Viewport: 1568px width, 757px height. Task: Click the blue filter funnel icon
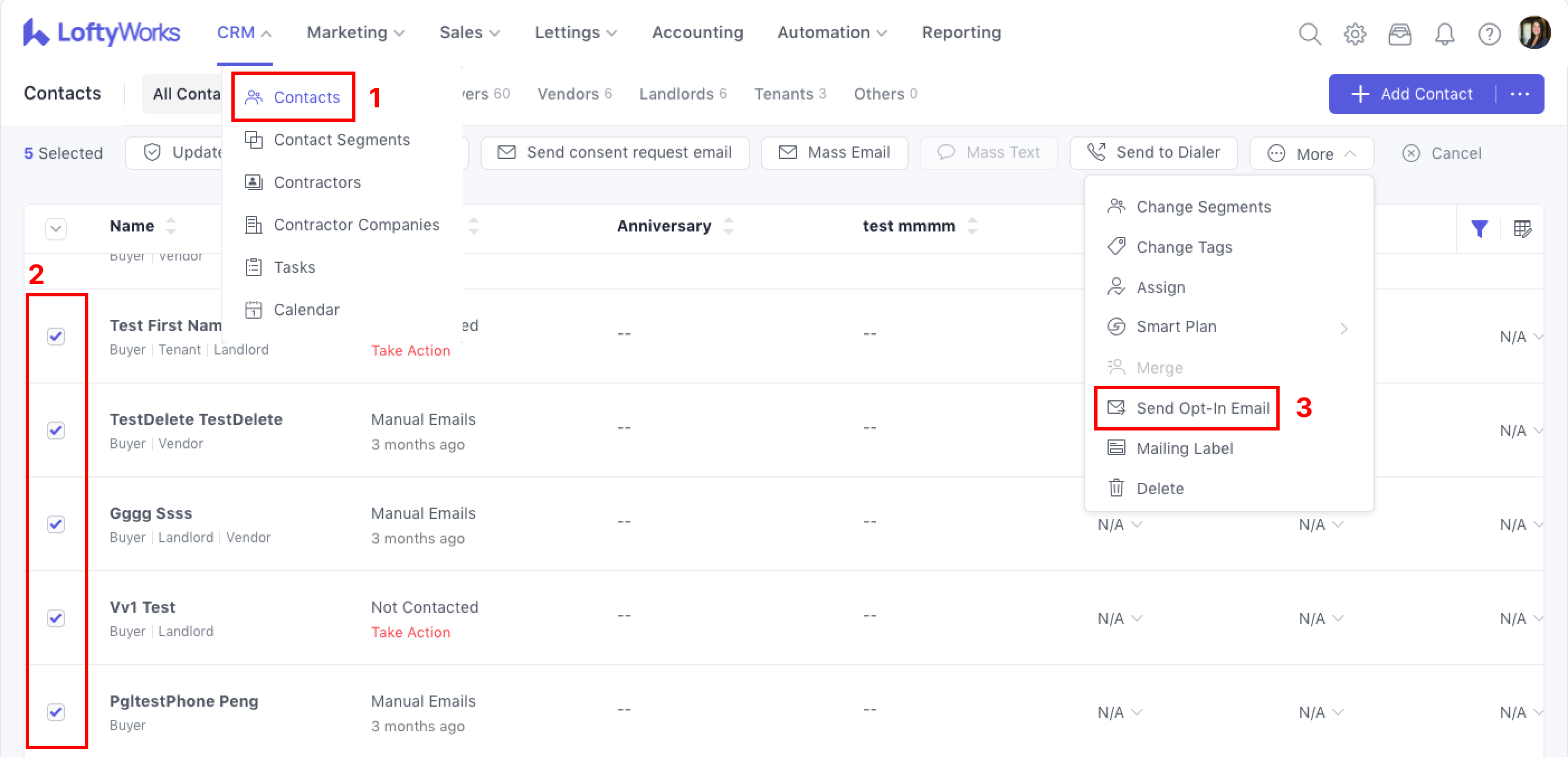1479,228
